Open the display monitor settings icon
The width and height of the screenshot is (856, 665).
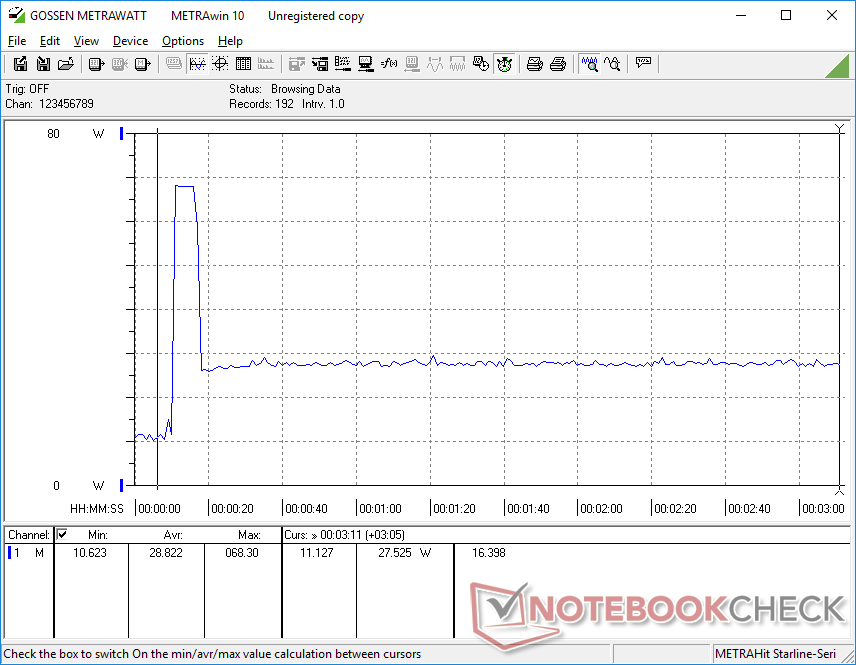click(x=366, y=64)
